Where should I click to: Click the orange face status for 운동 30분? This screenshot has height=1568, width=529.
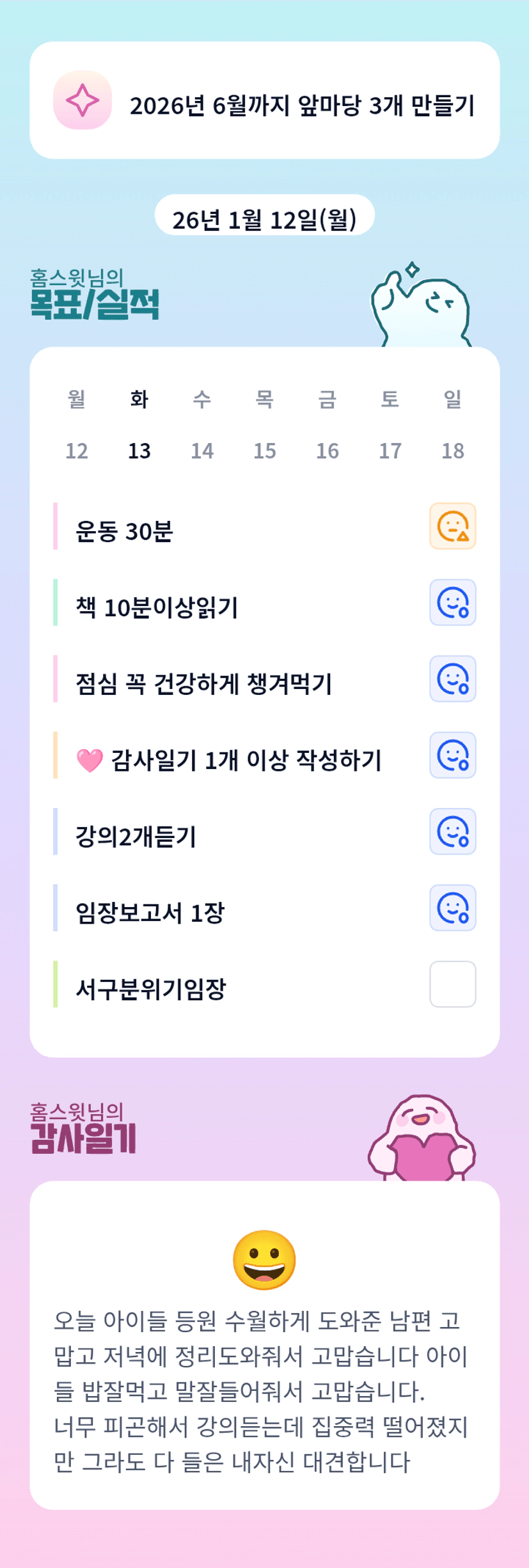coord(452,526)
